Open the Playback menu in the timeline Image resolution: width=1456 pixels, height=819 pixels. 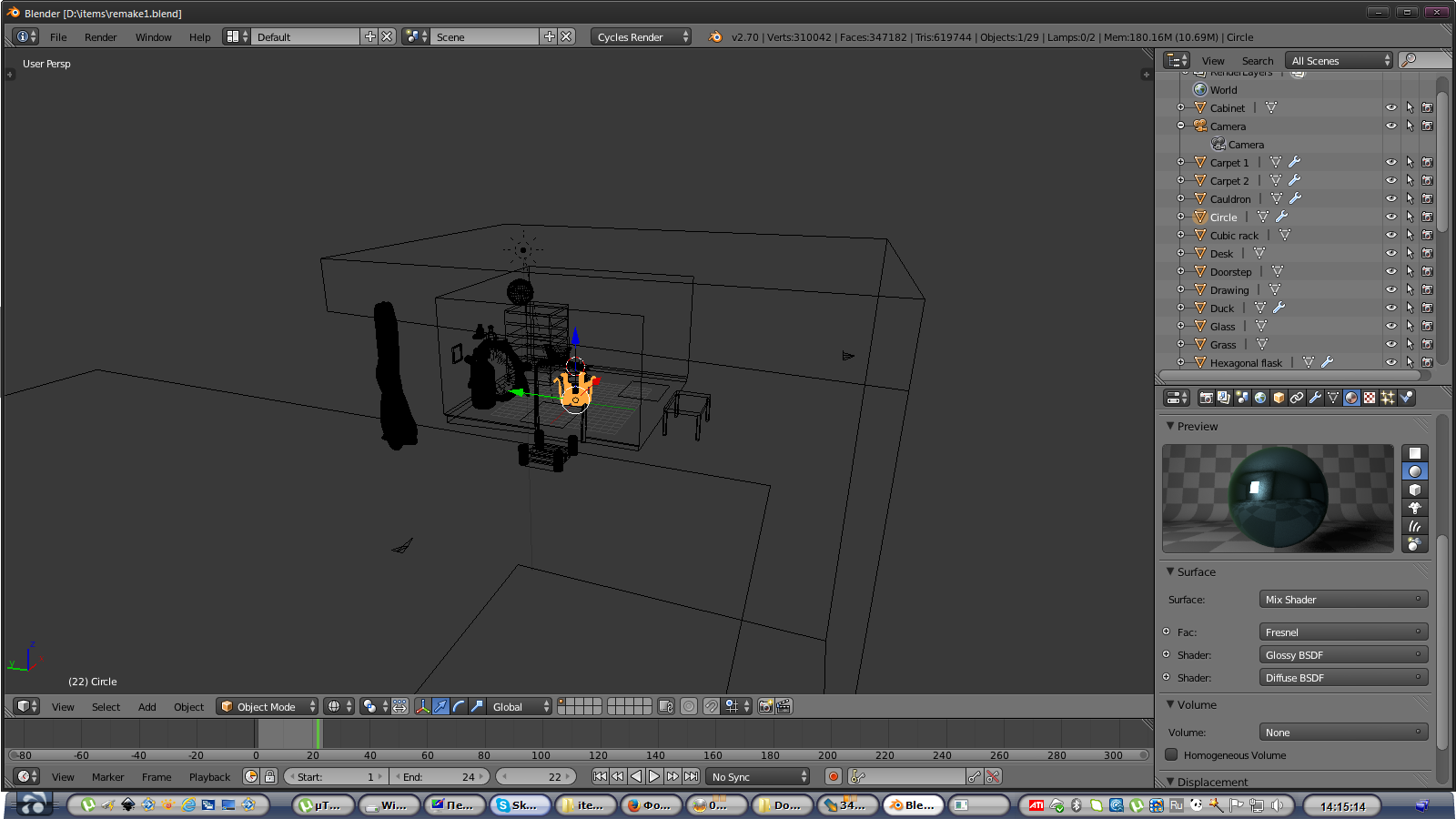click(x=209, y=777)
